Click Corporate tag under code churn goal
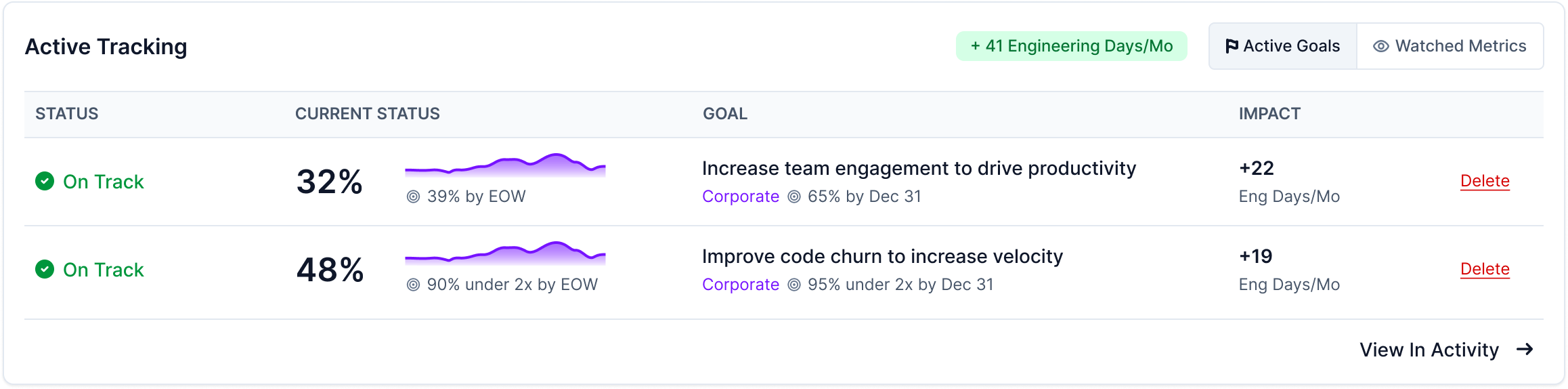The image size is (1568, 389). point(741,285)
